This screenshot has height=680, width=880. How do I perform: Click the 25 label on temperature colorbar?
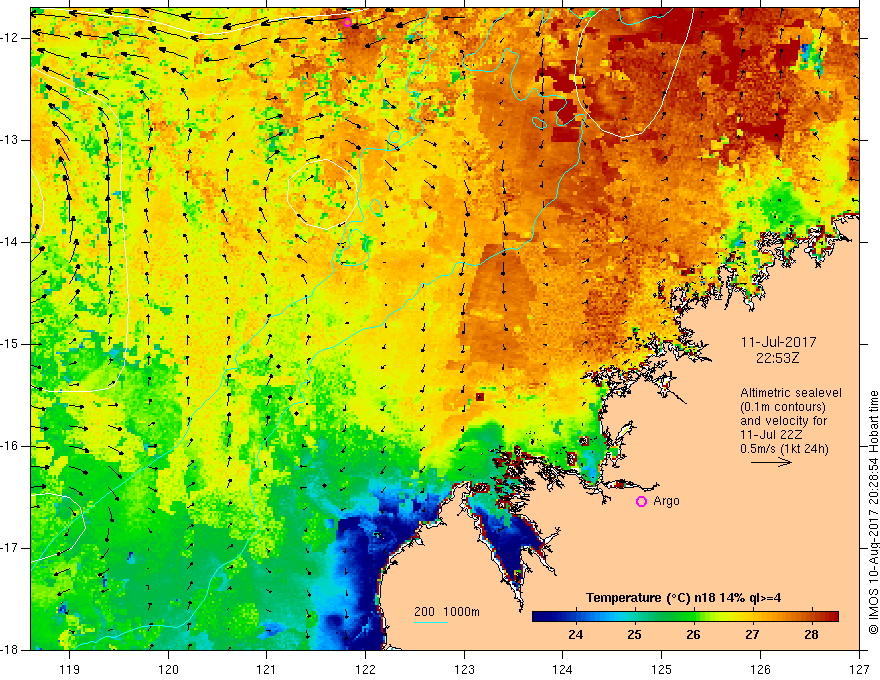[634, 635]
